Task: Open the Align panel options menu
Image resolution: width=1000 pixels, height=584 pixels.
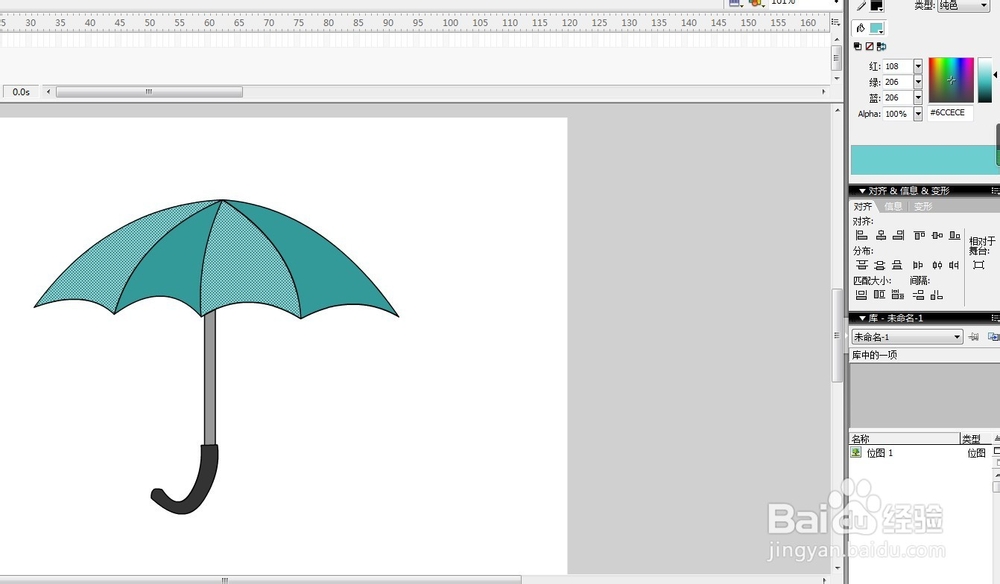Action: click(x=995, y=191)
